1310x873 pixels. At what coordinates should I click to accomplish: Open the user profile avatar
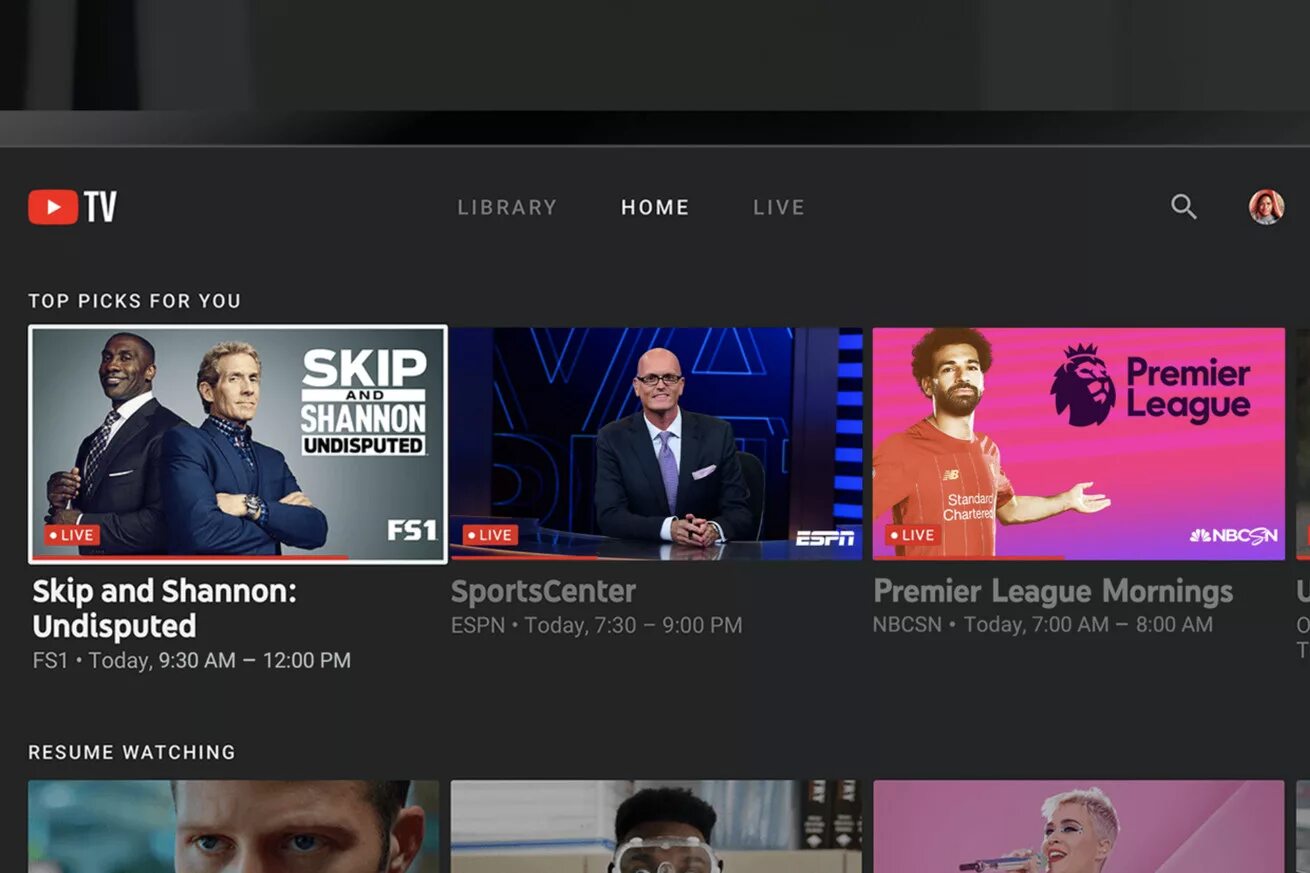1266,207
